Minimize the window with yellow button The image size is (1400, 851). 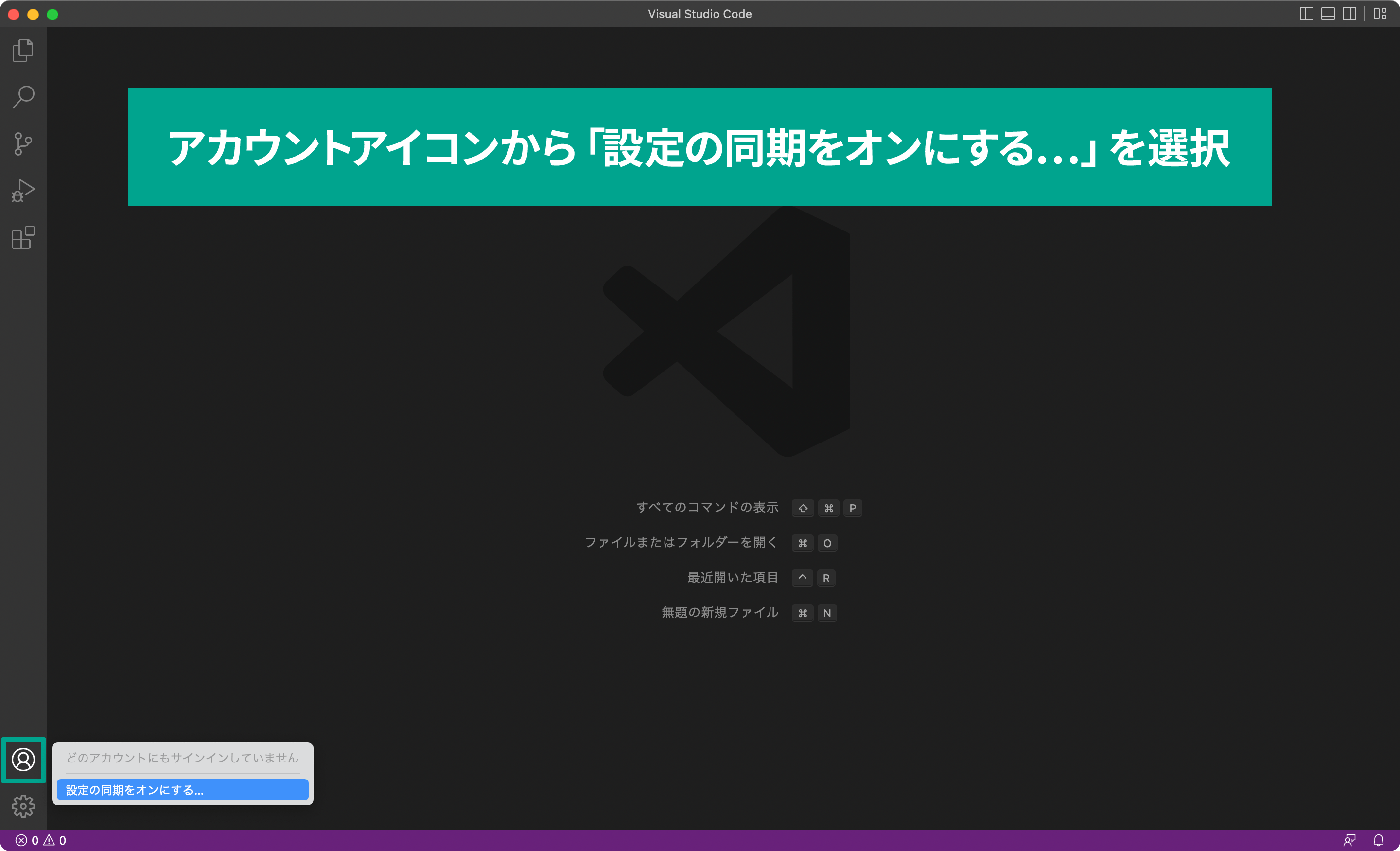click(x=33, y=14)
